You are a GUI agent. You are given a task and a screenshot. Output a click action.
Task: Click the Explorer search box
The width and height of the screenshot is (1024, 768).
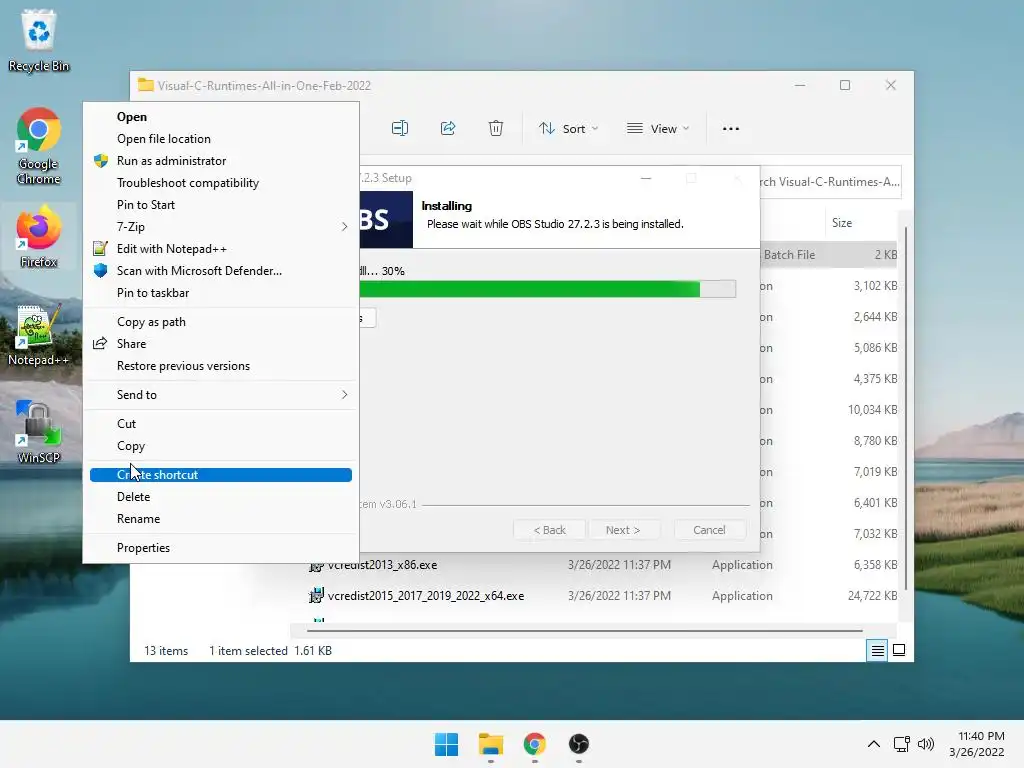(830, 182)
